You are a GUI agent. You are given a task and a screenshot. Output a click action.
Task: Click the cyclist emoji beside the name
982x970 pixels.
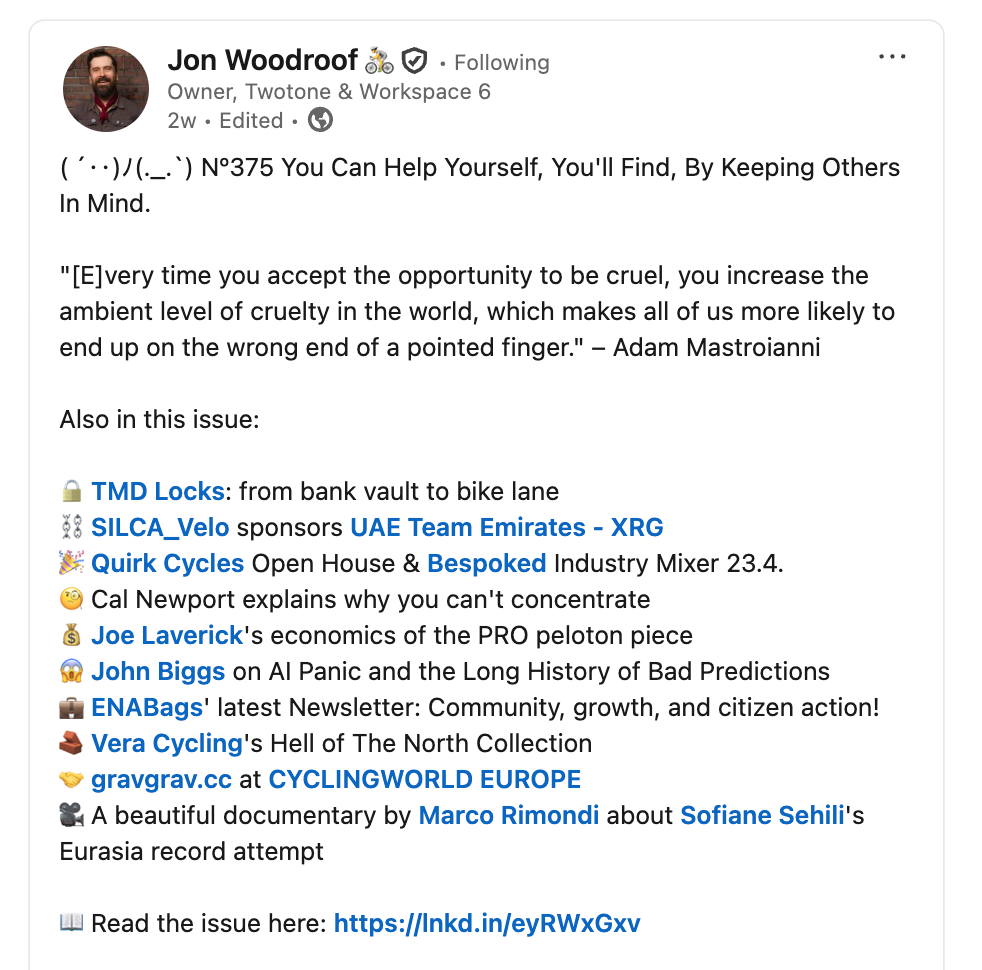coord(380,61)
